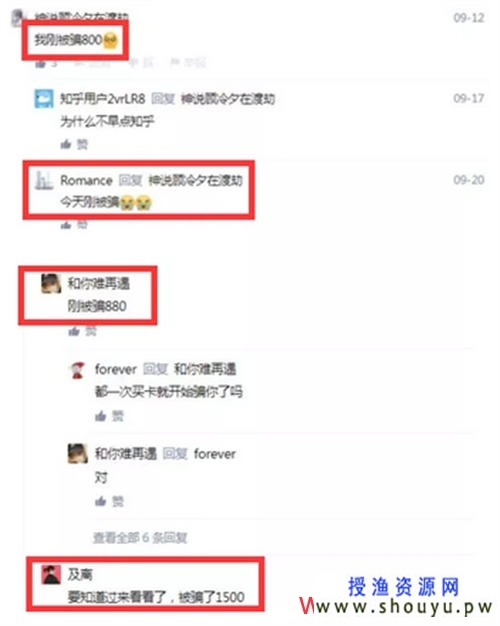Image resolution: width=500 pixels, height=626 pixels.
Task: Like the top comment 我刚被骗800
Action: (47, 63)
